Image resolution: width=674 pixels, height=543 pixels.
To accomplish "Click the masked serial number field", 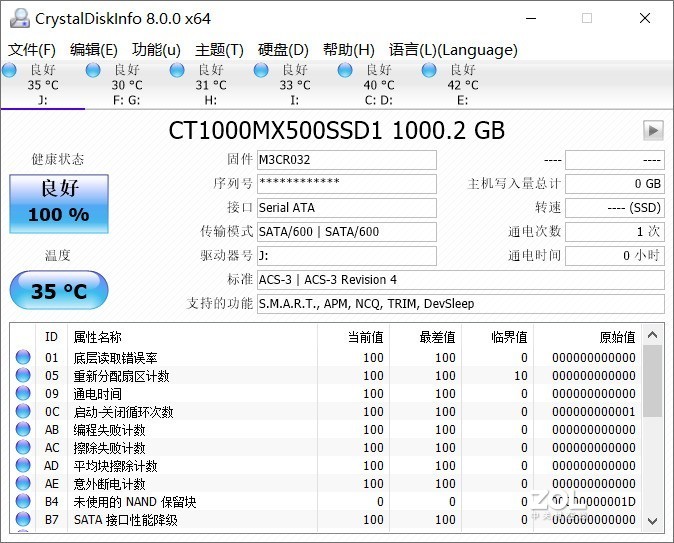I will pos(347,184).
